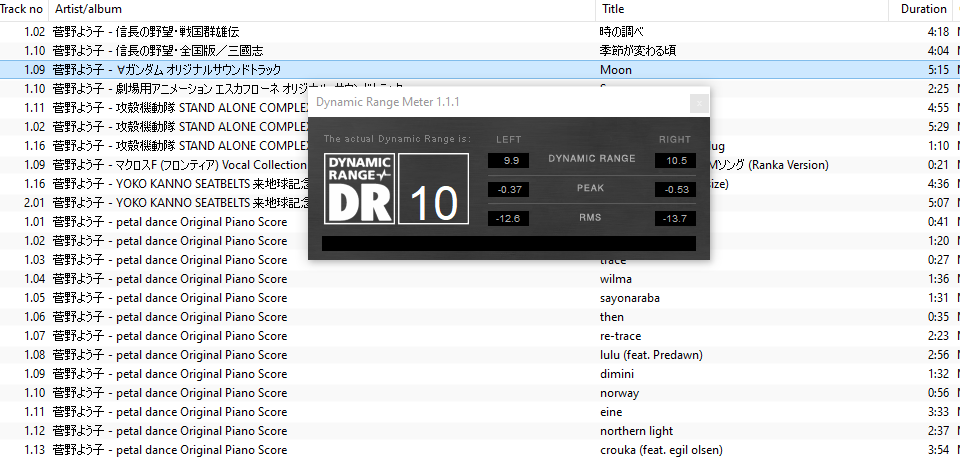
Task: Select the track titled norway
Action: click(x=480, y=393)
